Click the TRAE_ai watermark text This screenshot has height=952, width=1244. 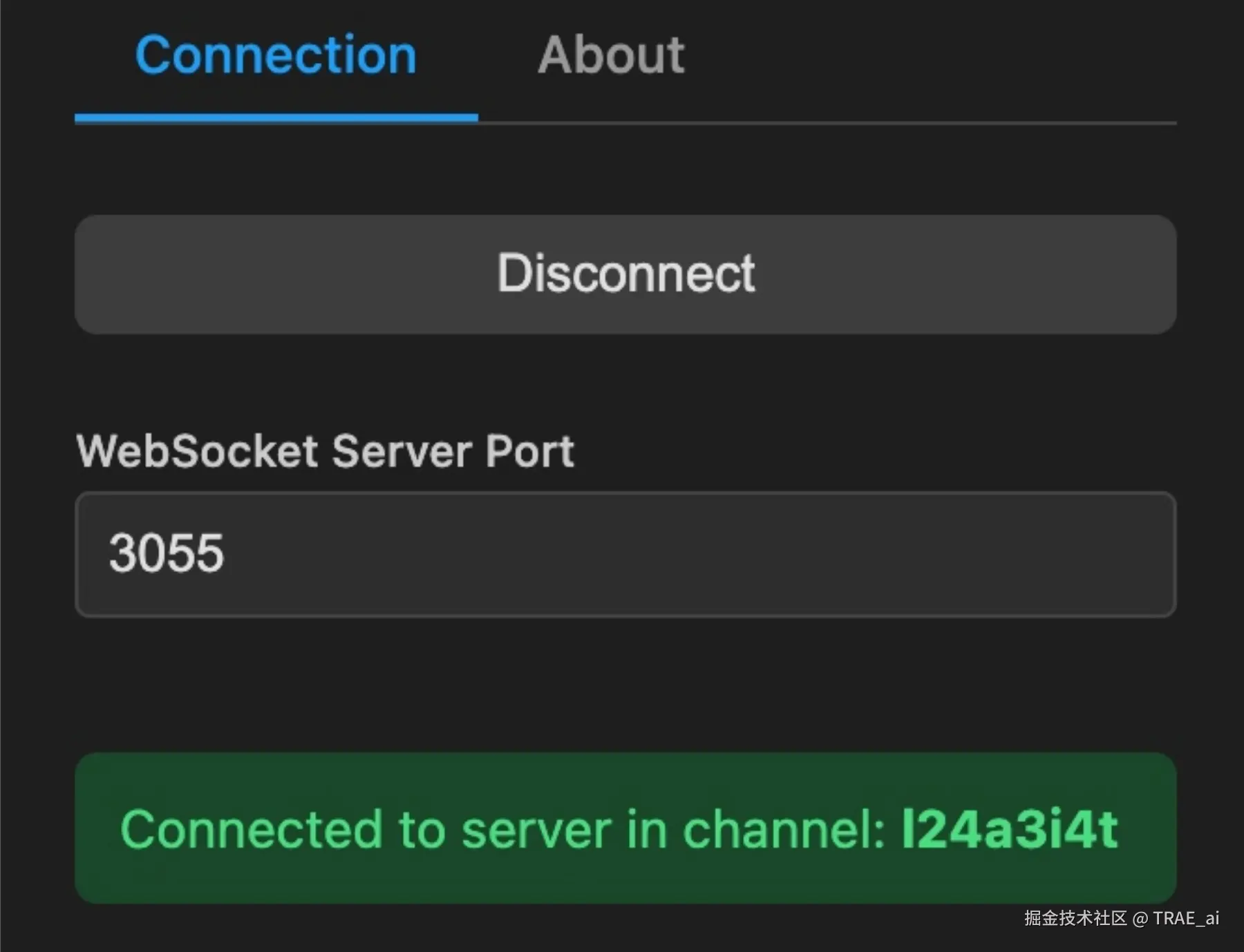[x=1186, y=918]
